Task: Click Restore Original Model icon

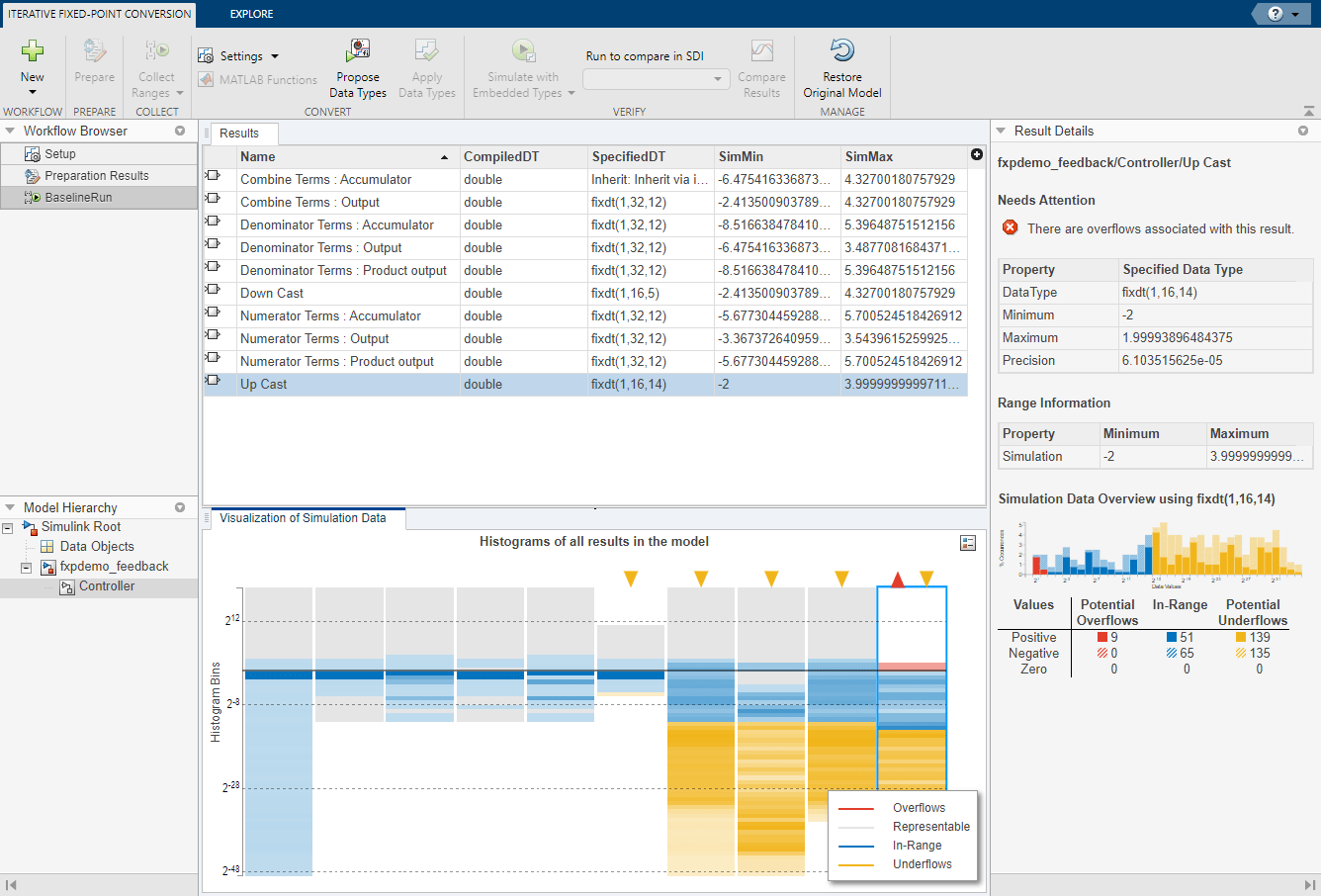Action: 842,50
